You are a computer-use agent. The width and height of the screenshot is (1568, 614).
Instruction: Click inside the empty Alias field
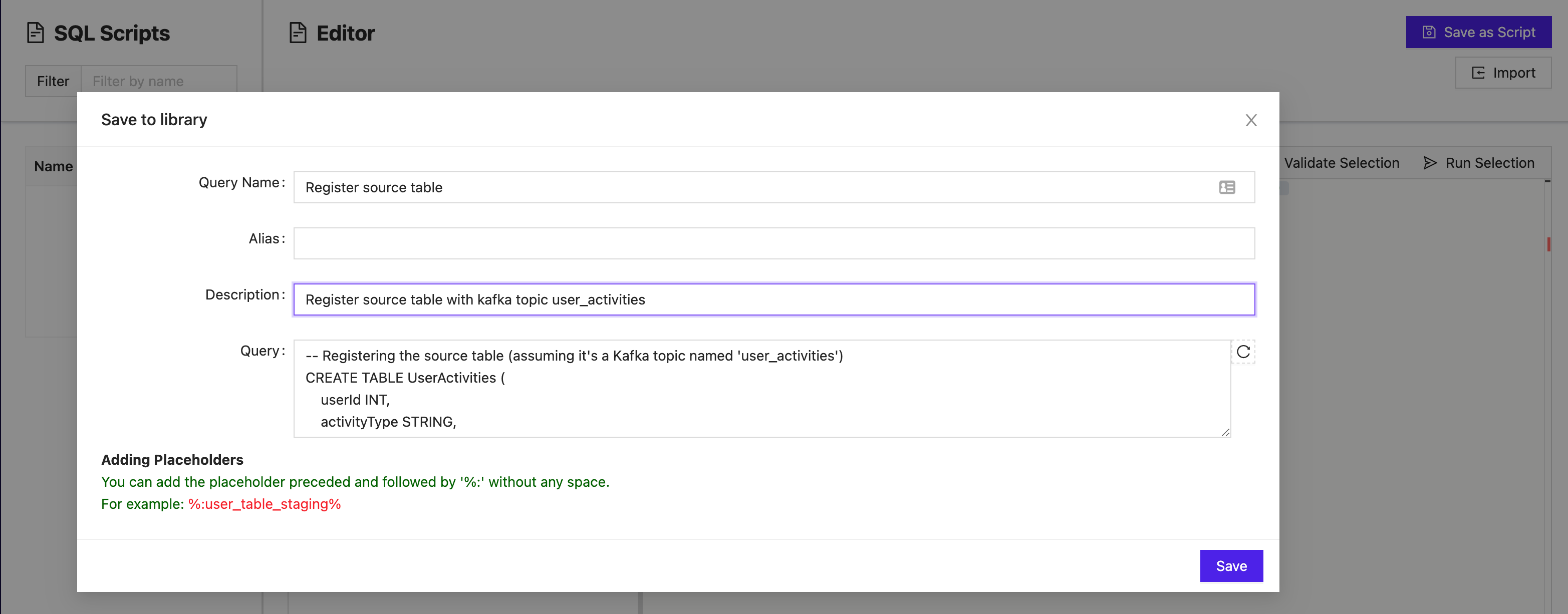point(773,243)
